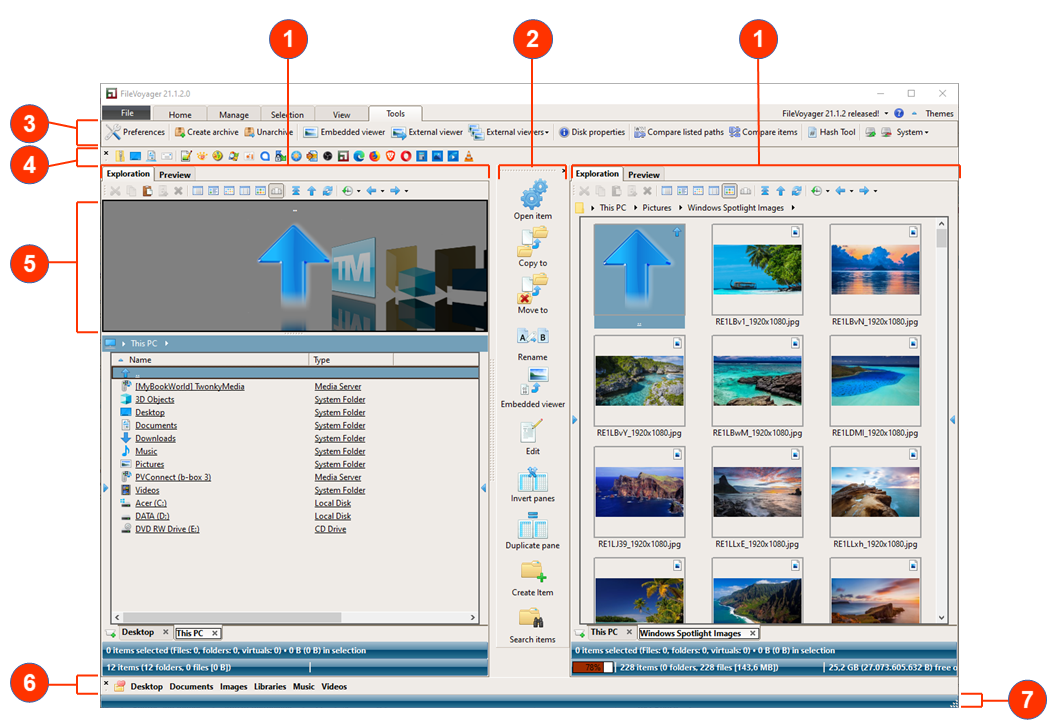Click the Rename icon in center bar

pos(533,336)
